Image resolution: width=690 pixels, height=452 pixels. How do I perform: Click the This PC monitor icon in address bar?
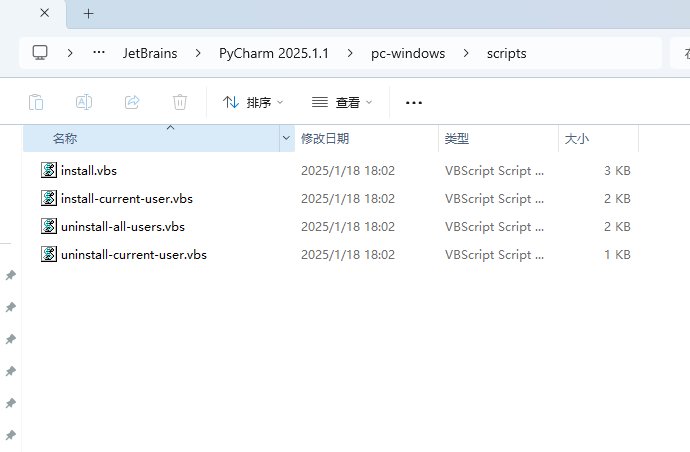pyautogui.click(x=40, y=53)
